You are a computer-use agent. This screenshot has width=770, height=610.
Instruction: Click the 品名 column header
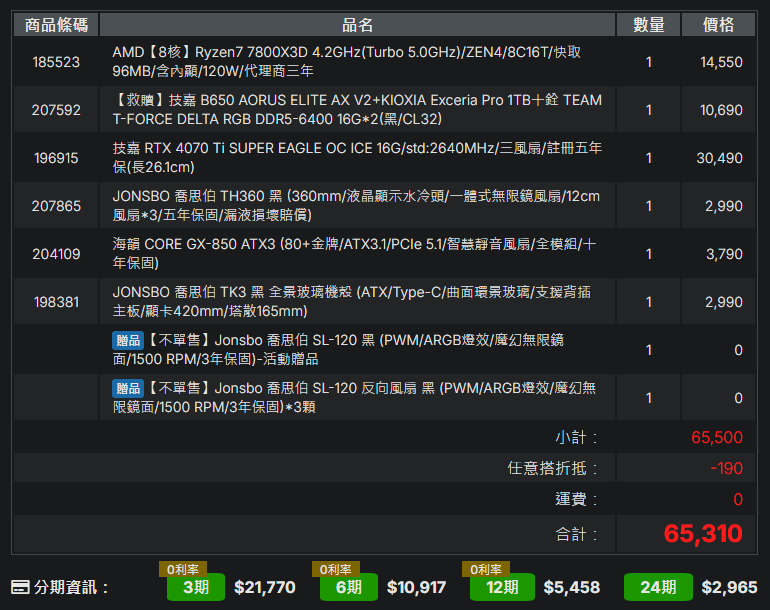click(x=358, y=25)
